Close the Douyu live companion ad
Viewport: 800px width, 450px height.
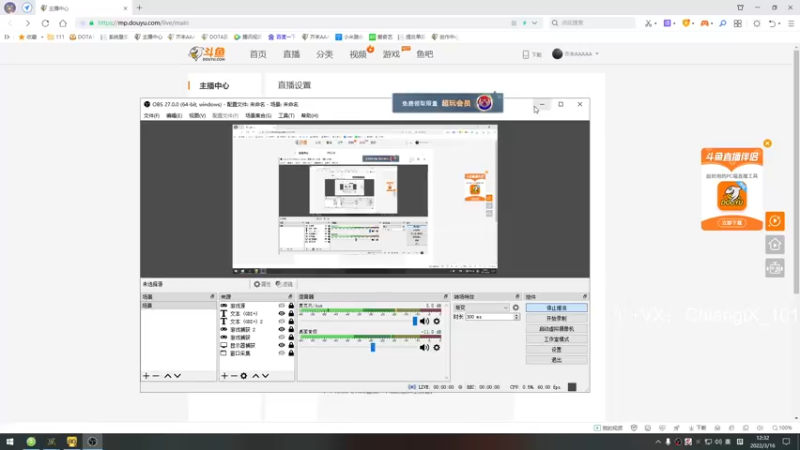pos(767,143)
